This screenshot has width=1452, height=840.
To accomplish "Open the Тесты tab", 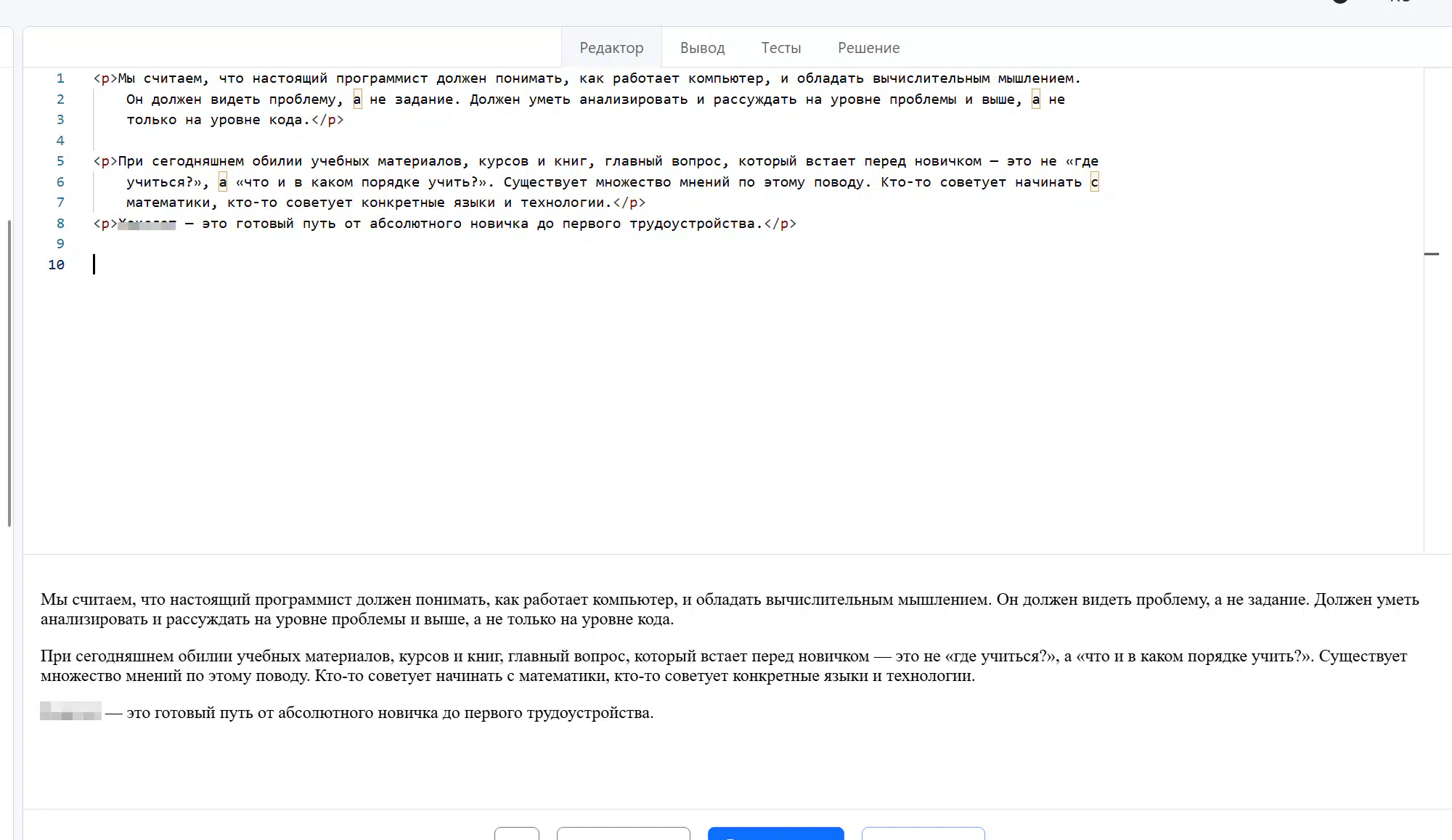I will (781, 48).
